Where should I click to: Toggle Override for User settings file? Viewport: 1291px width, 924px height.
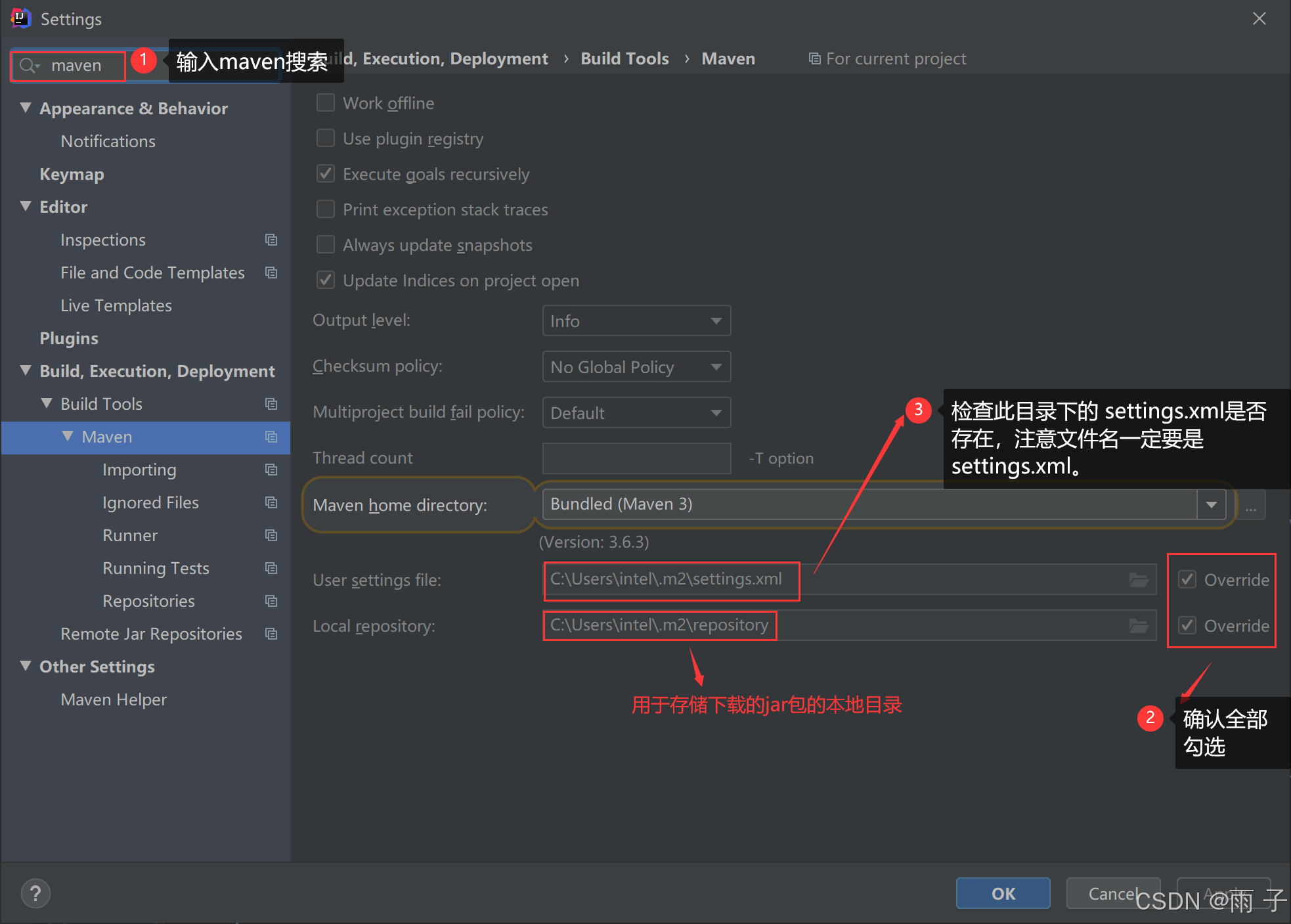click(1187, 580)
